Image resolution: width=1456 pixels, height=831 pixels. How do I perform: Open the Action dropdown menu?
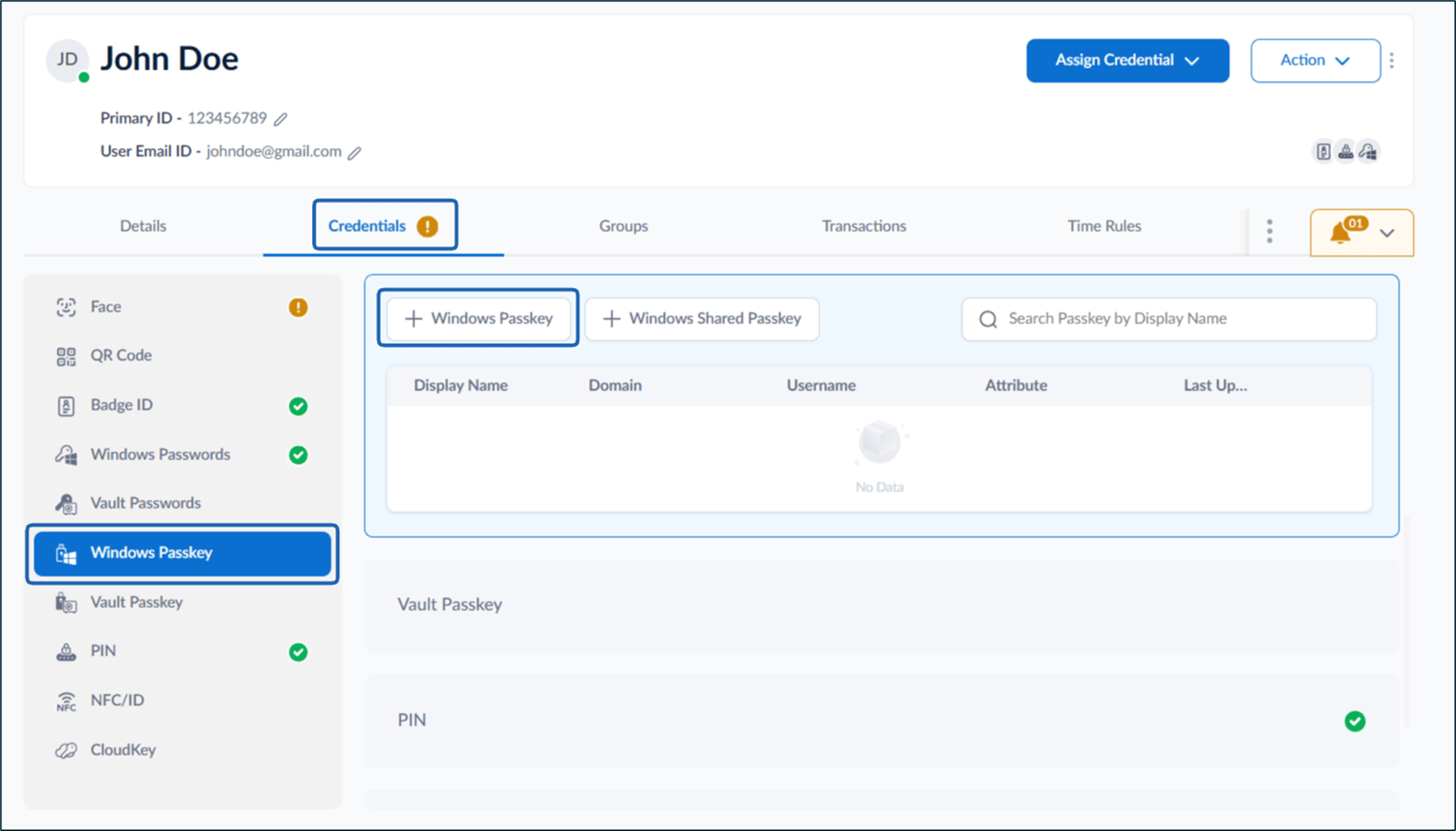point(1315,60)
